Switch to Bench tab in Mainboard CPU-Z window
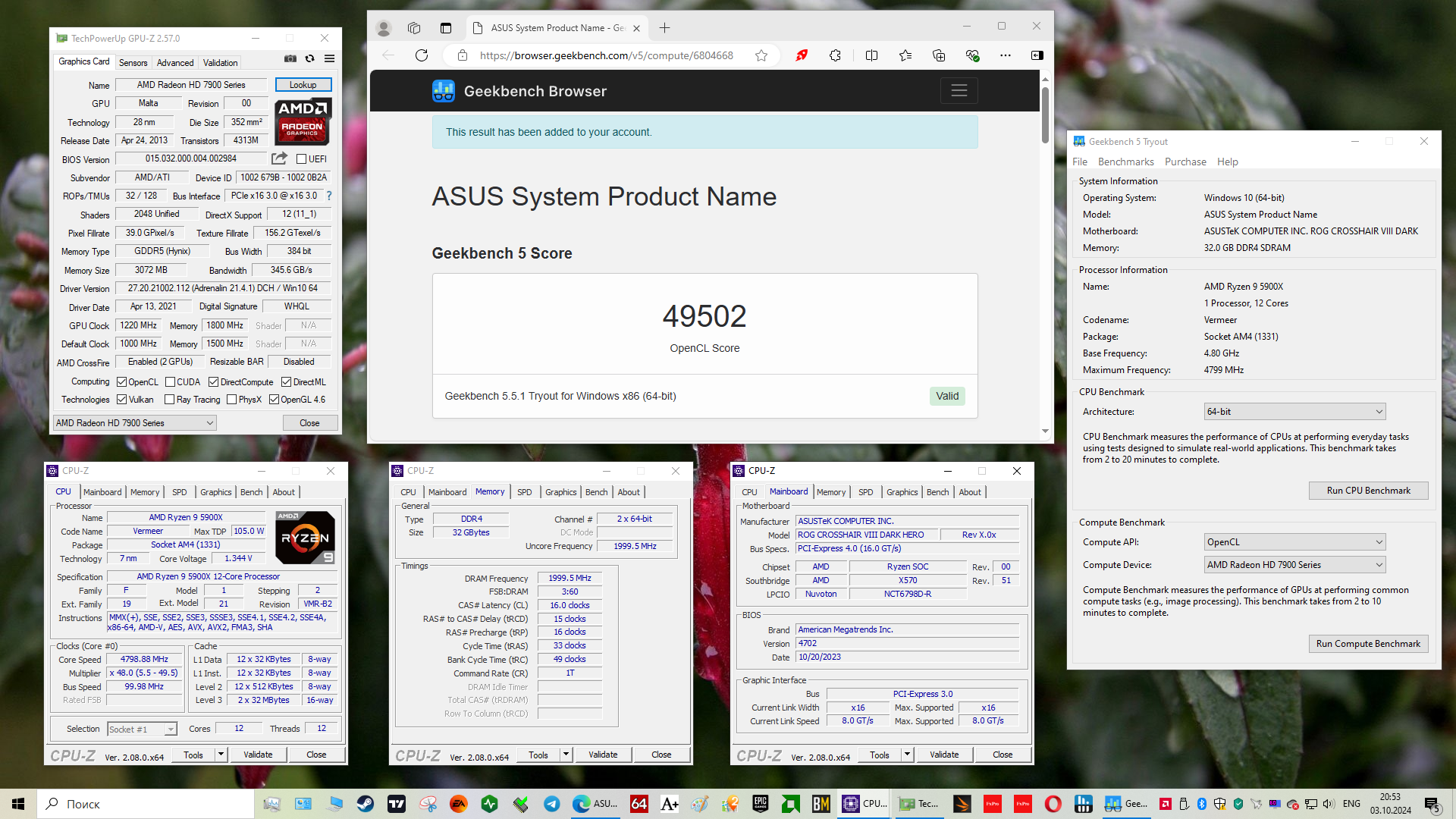The image size is (1456, 819). point(937,492)
